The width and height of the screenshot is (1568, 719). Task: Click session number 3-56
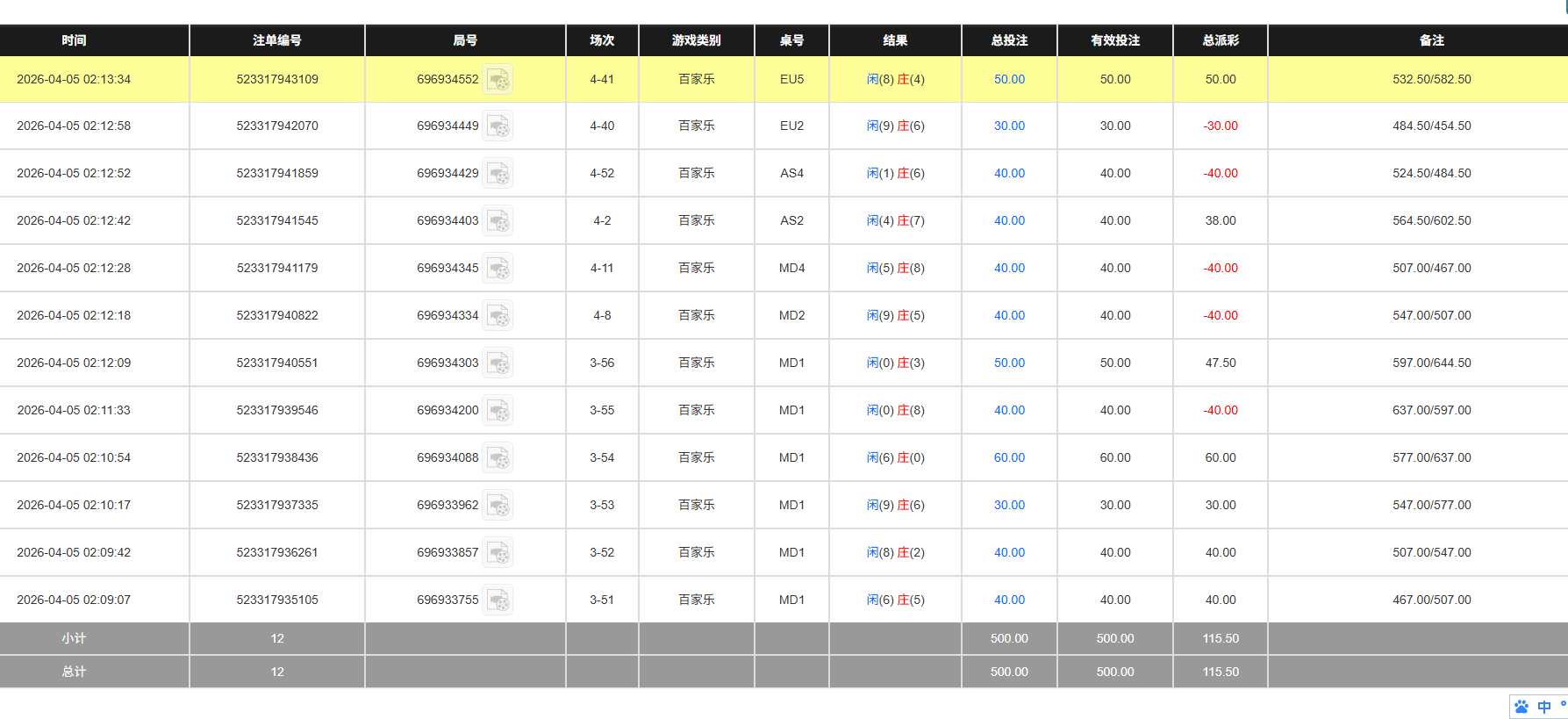(x=602, y=363)
